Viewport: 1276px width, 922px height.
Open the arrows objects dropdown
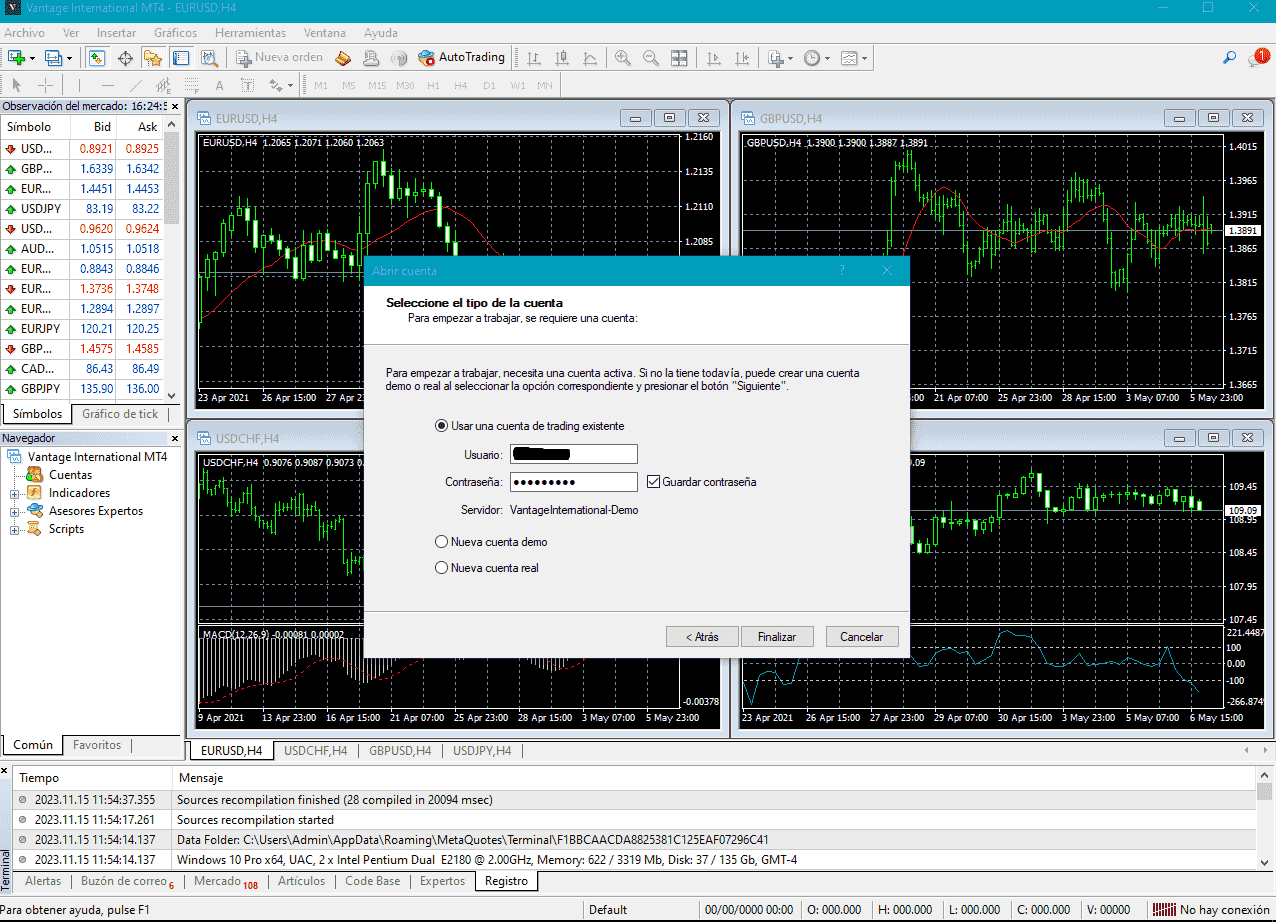point(289,85)
